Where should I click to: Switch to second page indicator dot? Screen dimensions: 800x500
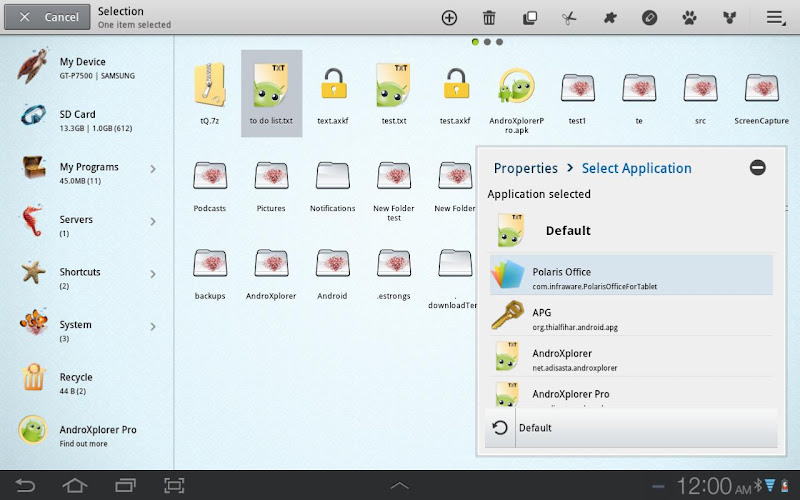tap(487, 42)
